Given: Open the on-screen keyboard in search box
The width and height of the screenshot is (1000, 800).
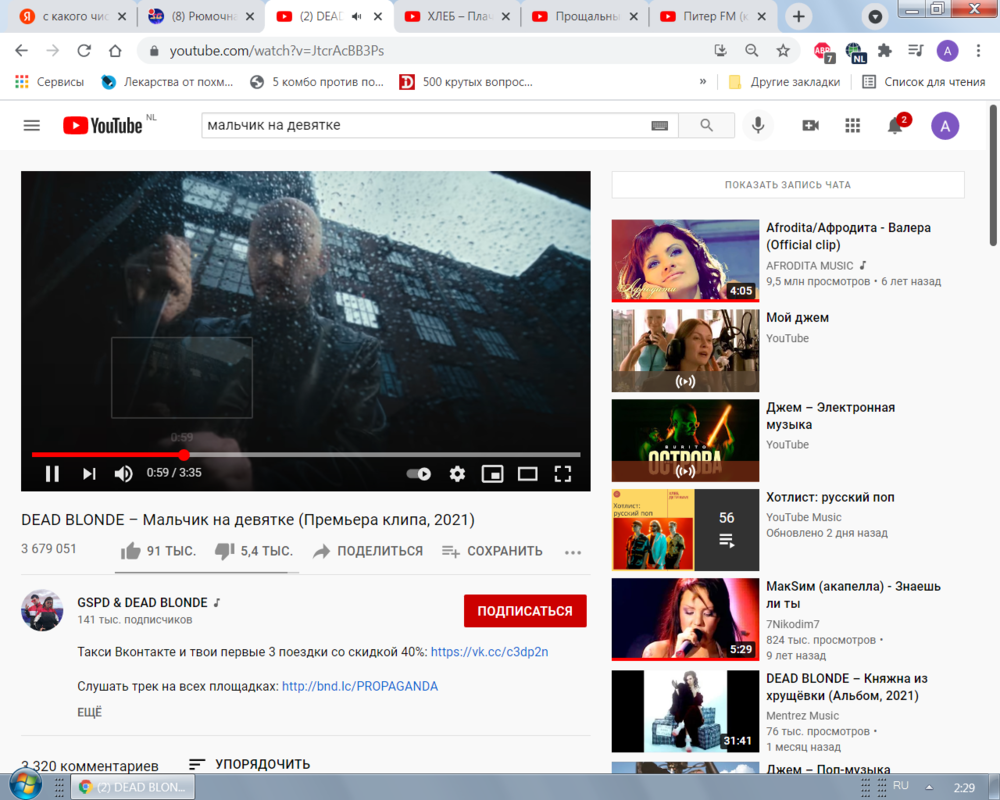Looking at the screenshot, I should 659,126.
